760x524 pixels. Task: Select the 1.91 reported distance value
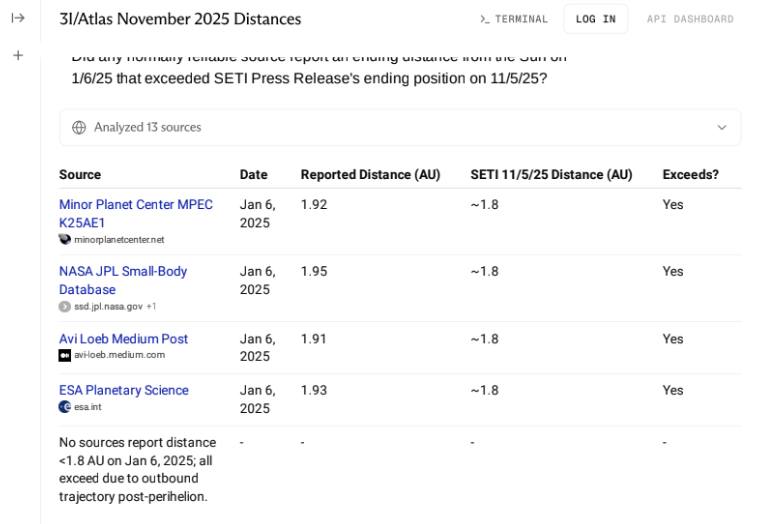point(314,339)
